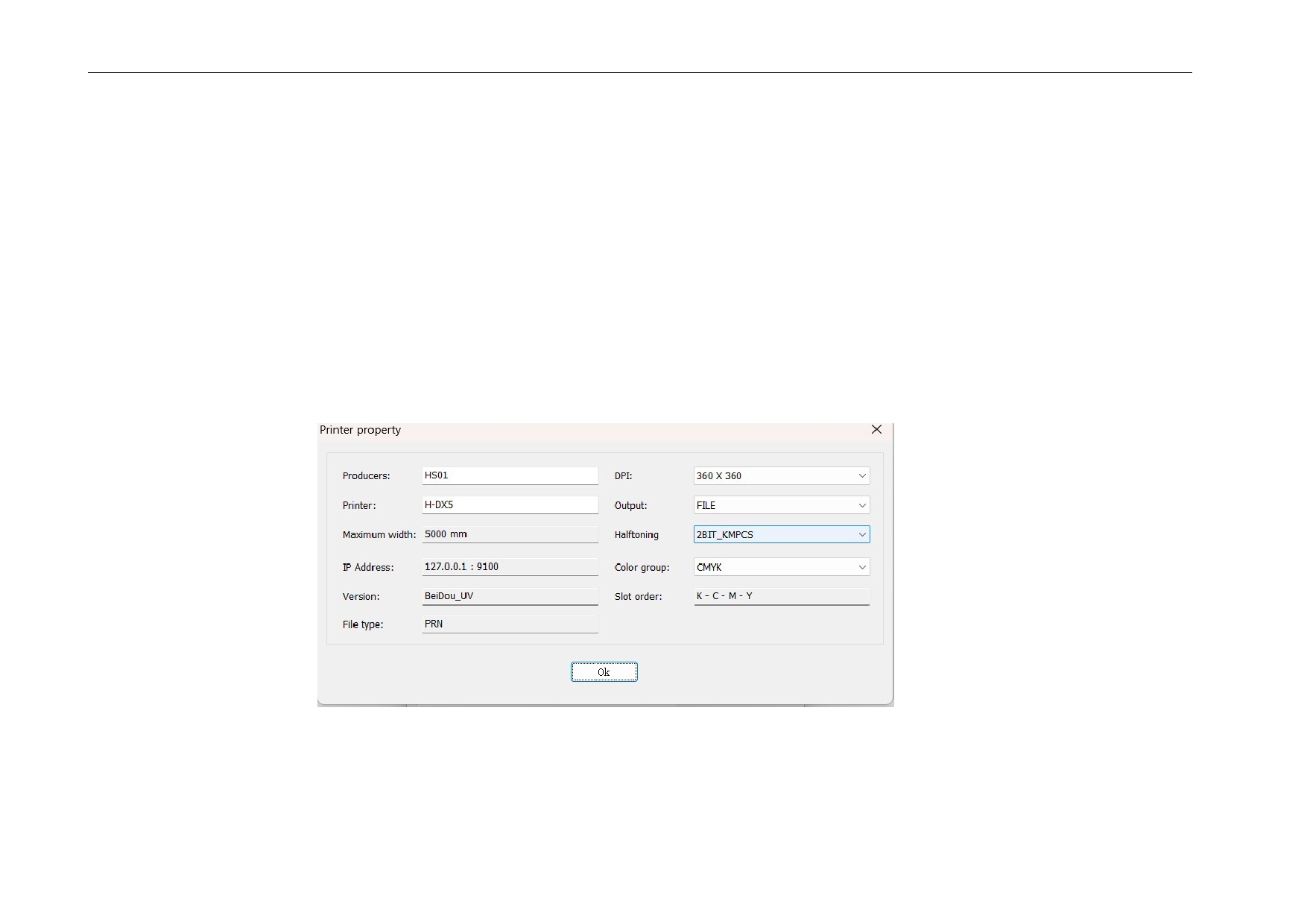Viewport: 1307px width, 924px height.
Task: Click the Color group label
Action: (x=642, y=568)
